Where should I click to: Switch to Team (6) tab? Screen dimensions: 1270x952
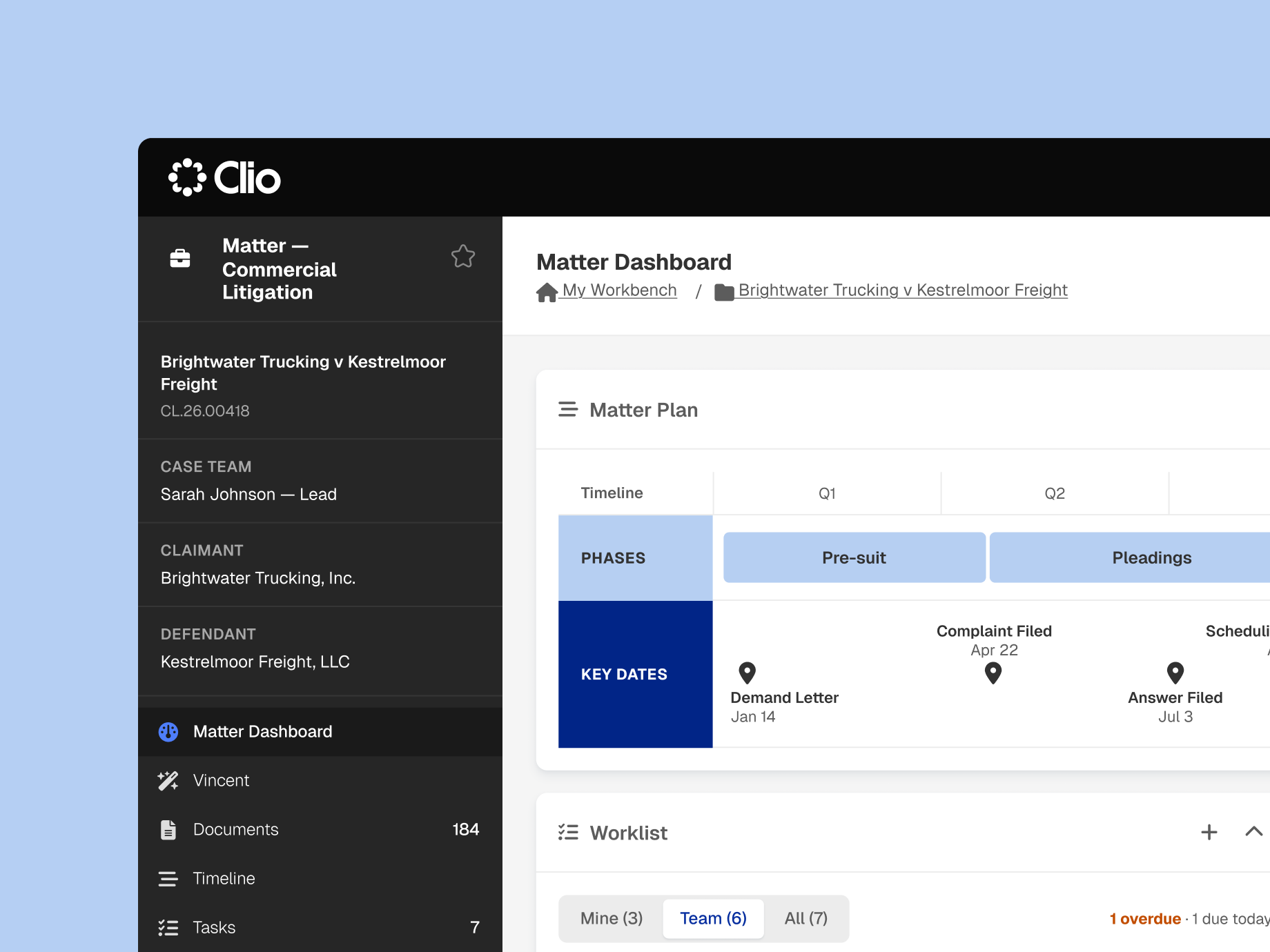pos(713,918)
